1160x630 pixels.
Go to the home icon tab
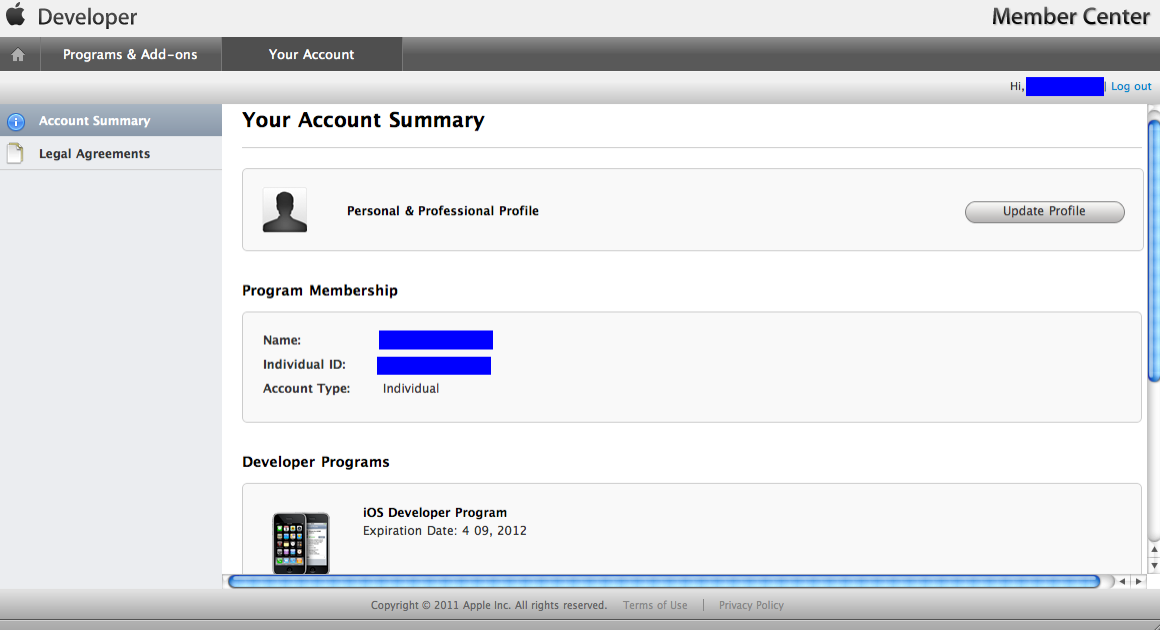click(18, 55)
